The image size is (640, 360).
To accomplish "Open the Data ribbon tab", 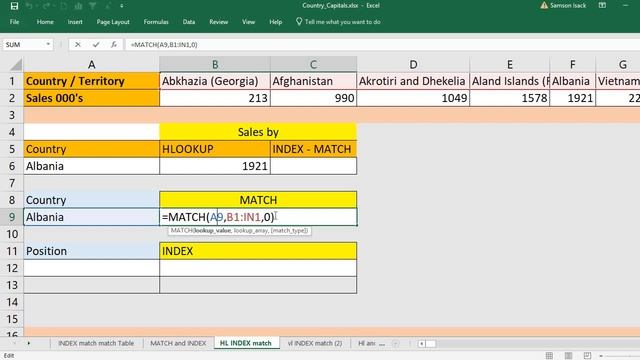I will 189,22.
